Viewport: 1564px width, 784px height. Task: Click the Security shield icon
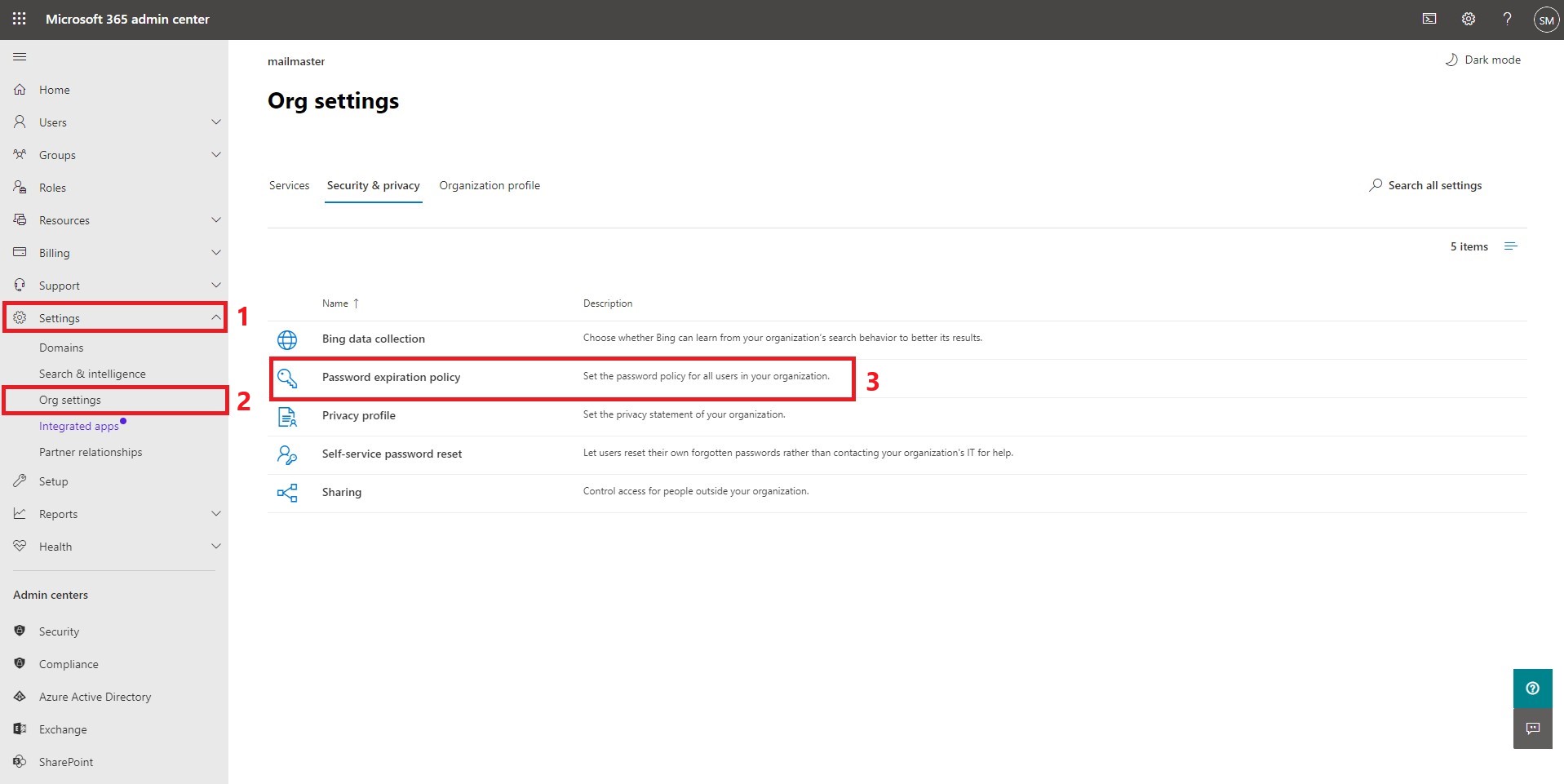(x=20, y=631)
